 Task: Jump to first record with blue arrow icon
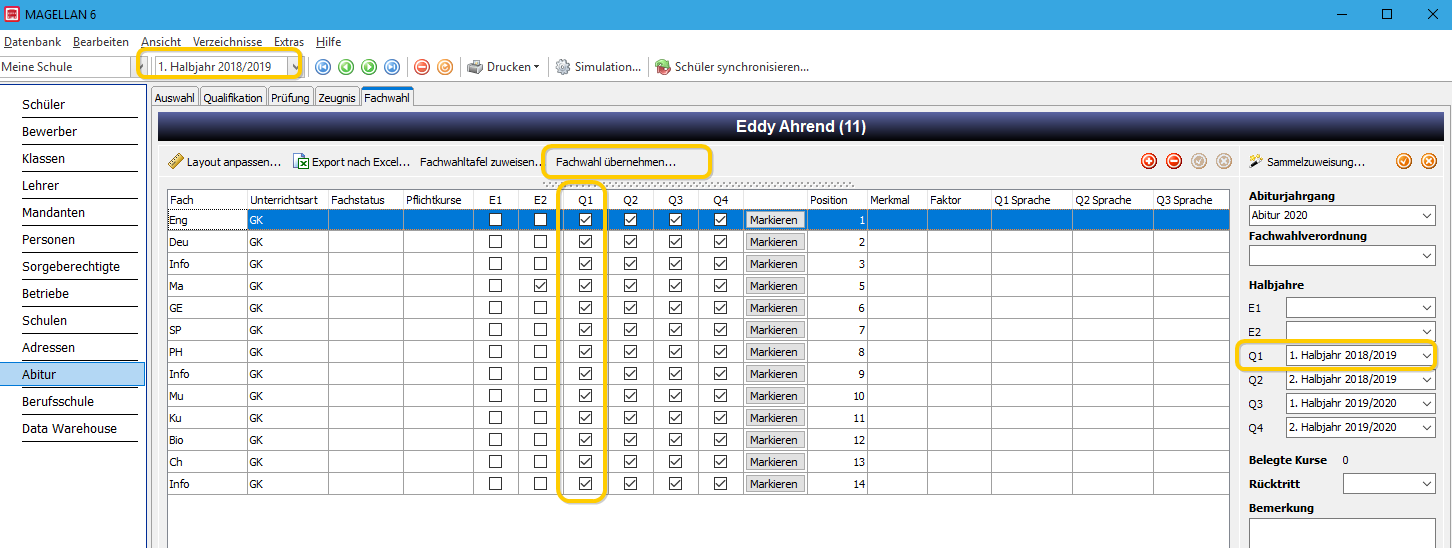323,67
